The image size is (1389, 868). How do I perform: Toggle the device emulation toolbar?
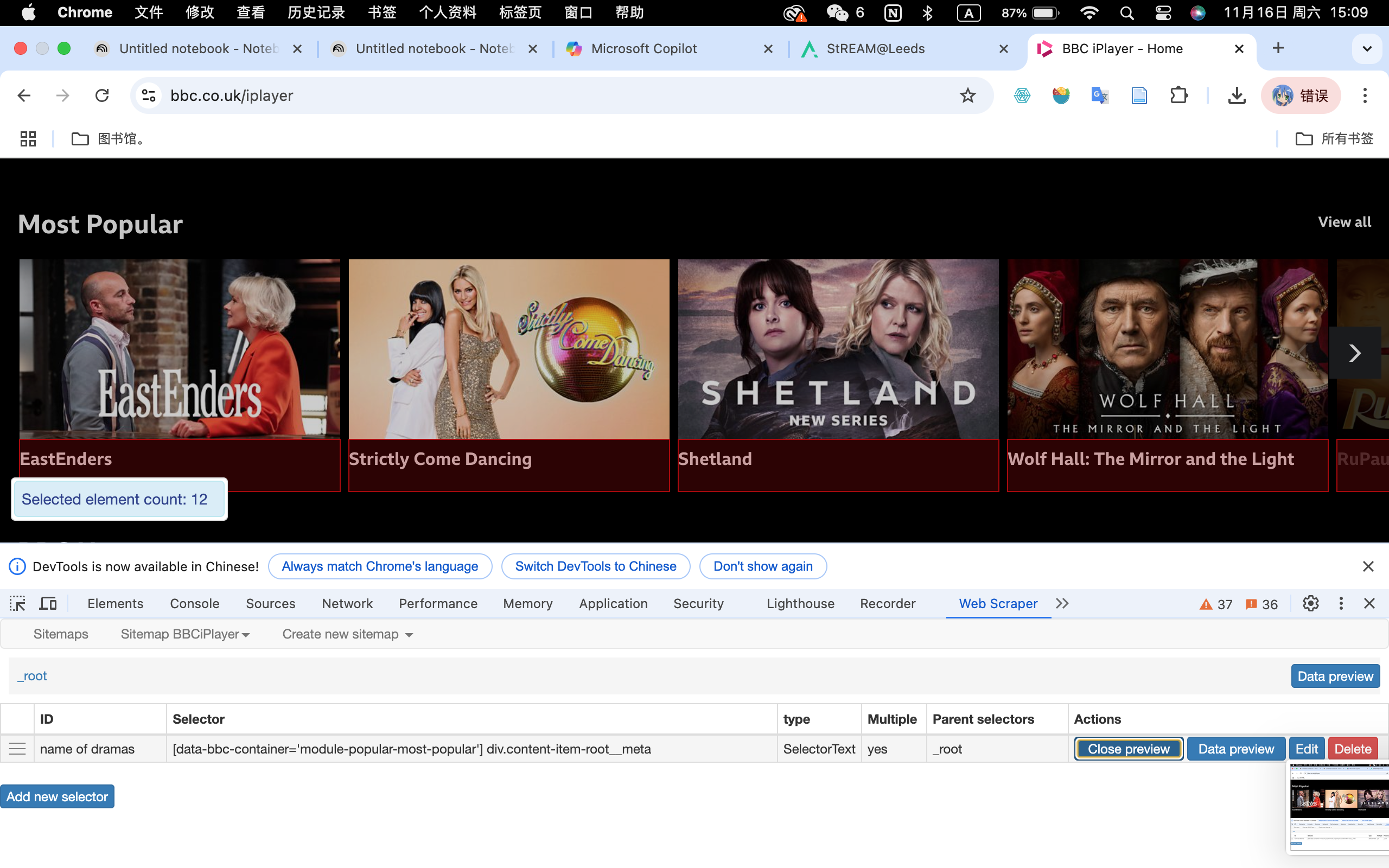[x=48, y=603]
